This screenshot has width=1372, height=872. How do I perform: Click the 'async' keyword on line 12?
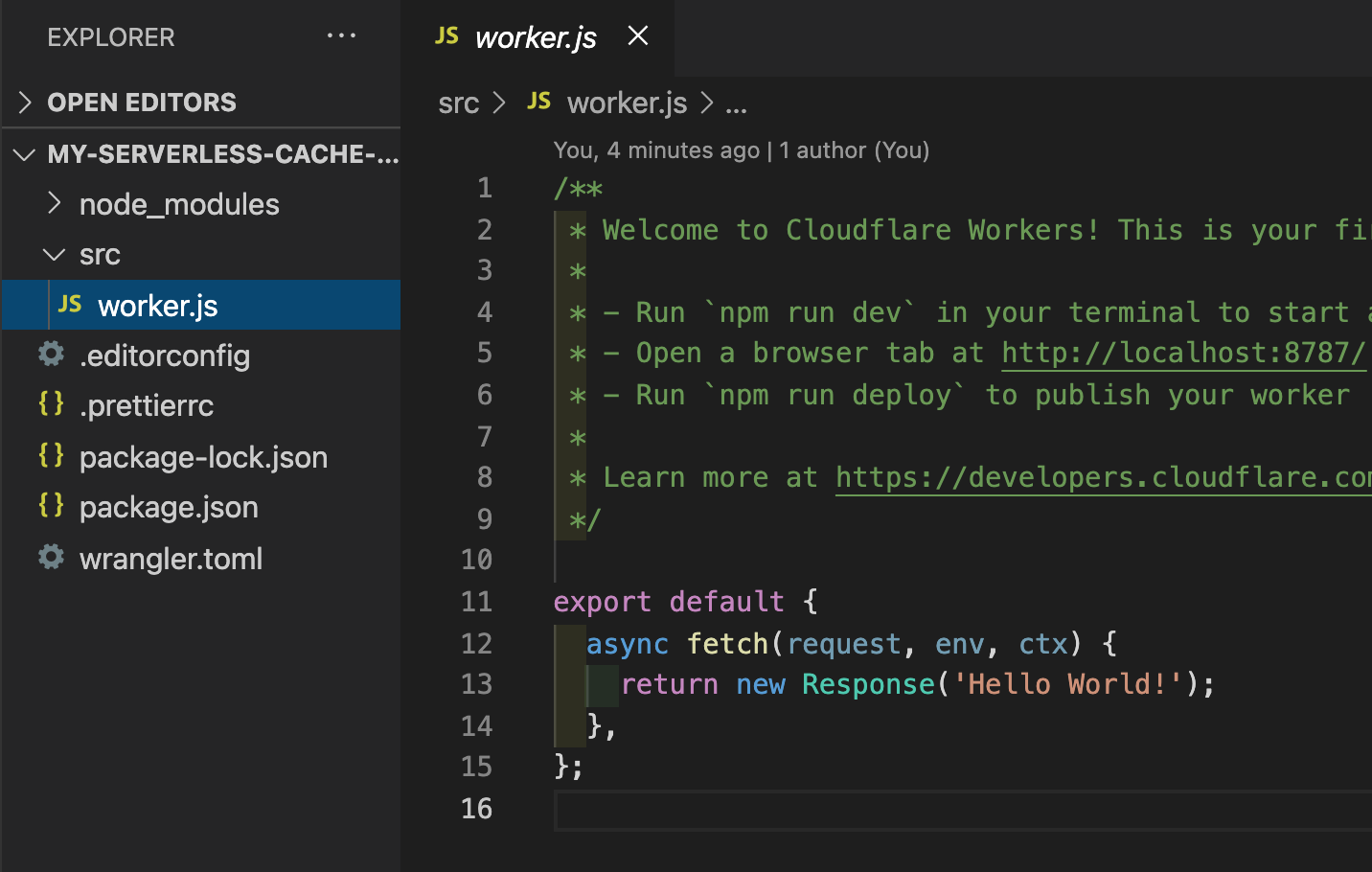click(x=628, y=644)
